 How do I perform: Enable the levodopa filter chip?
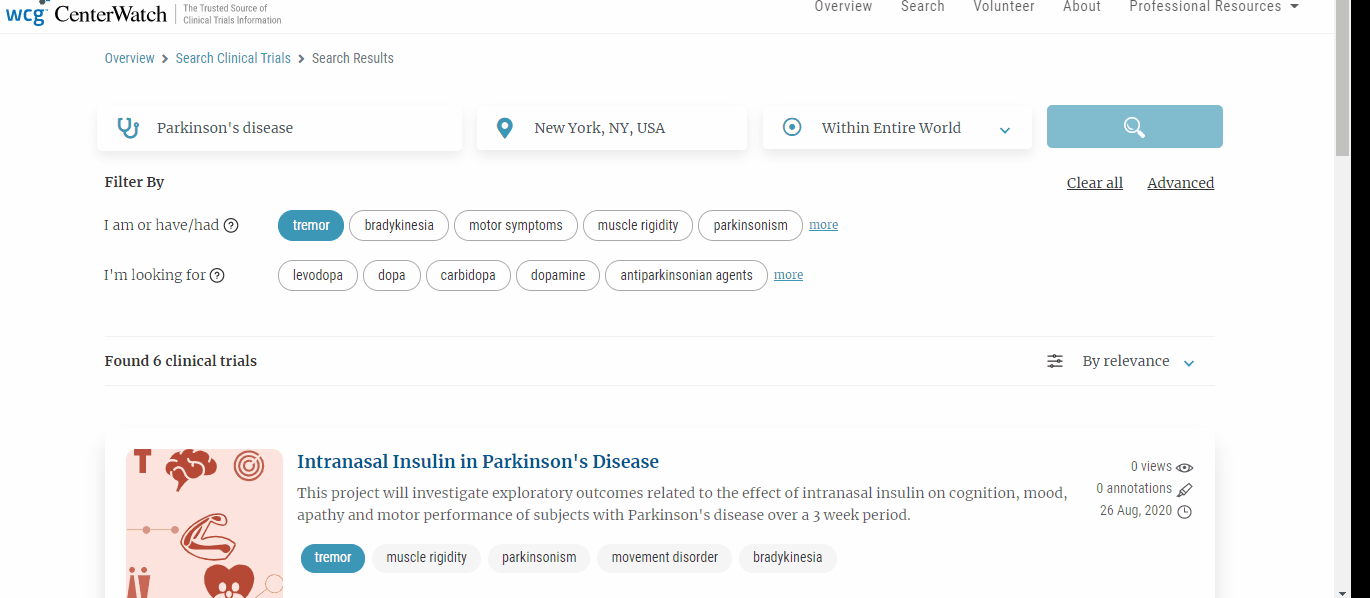(317, 275)
